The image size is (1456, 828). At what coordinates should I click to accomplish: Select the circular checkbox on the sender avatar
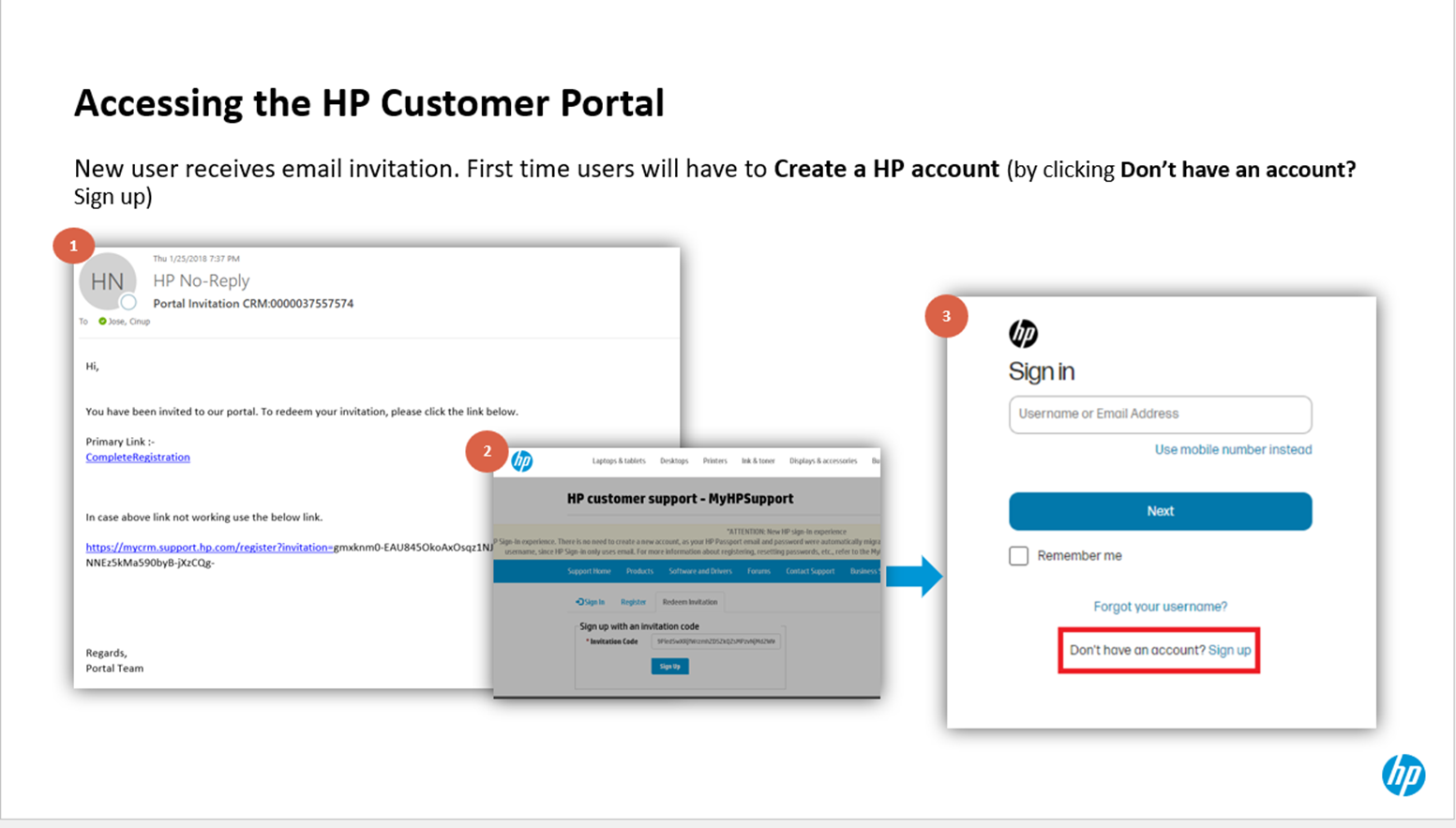tap(128, 304)
